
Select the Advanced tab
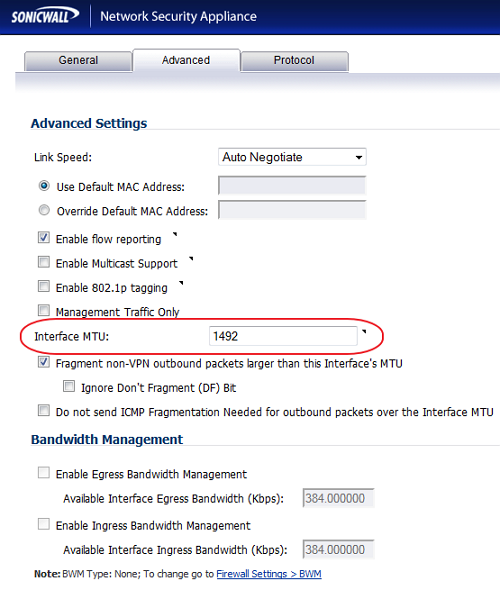click(x=186, y=60)
